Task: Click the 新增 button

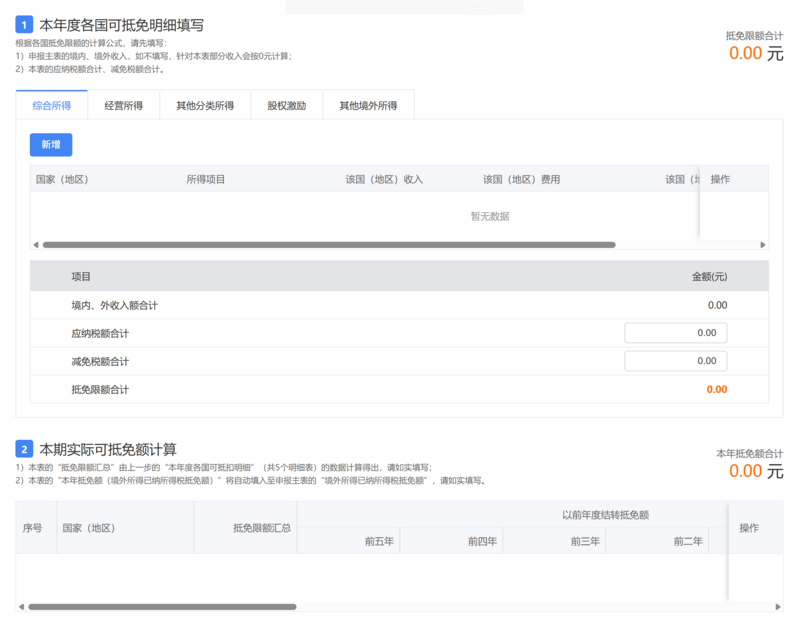Action: click(x=51, y=145)
